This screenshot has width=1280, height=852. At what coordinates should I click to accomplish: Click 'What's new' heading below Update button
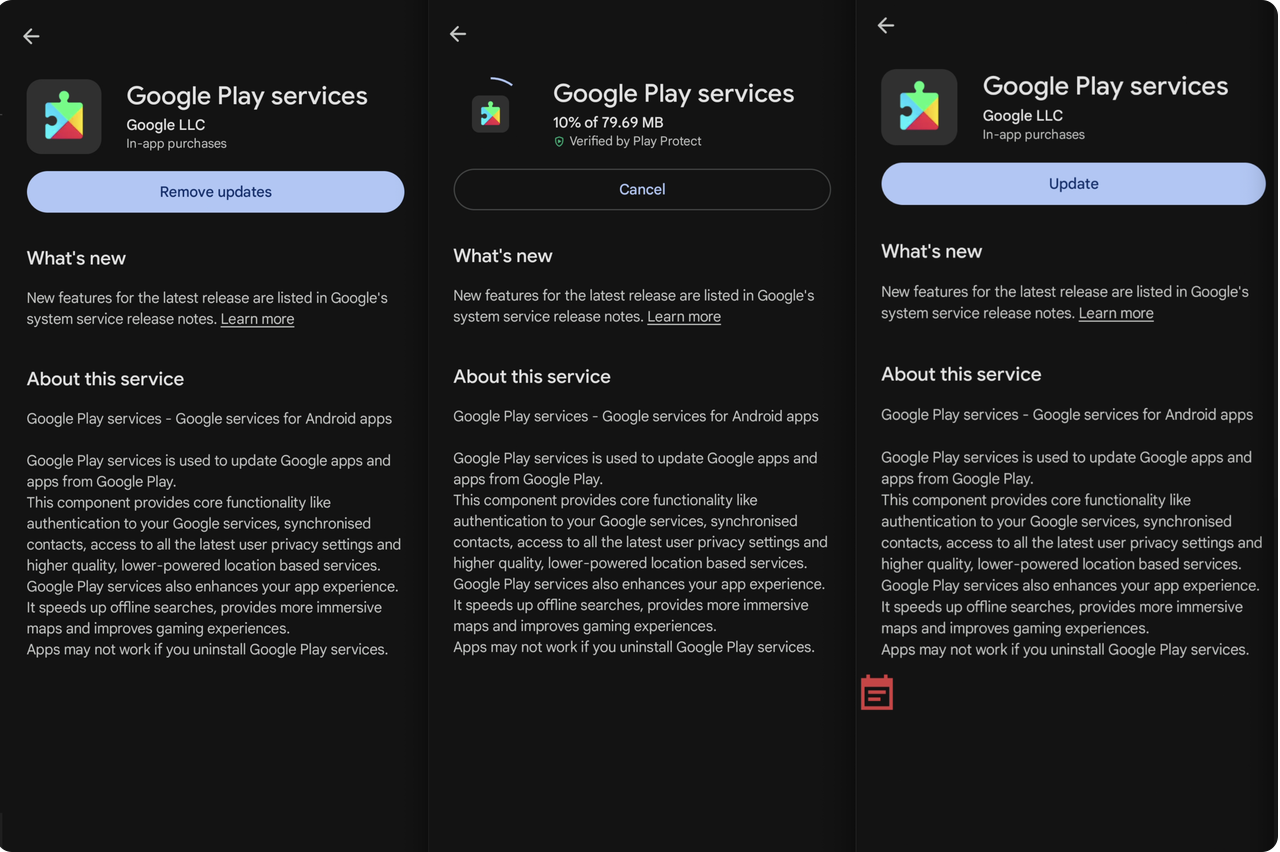pyautogui.click(x=932, y=251)
